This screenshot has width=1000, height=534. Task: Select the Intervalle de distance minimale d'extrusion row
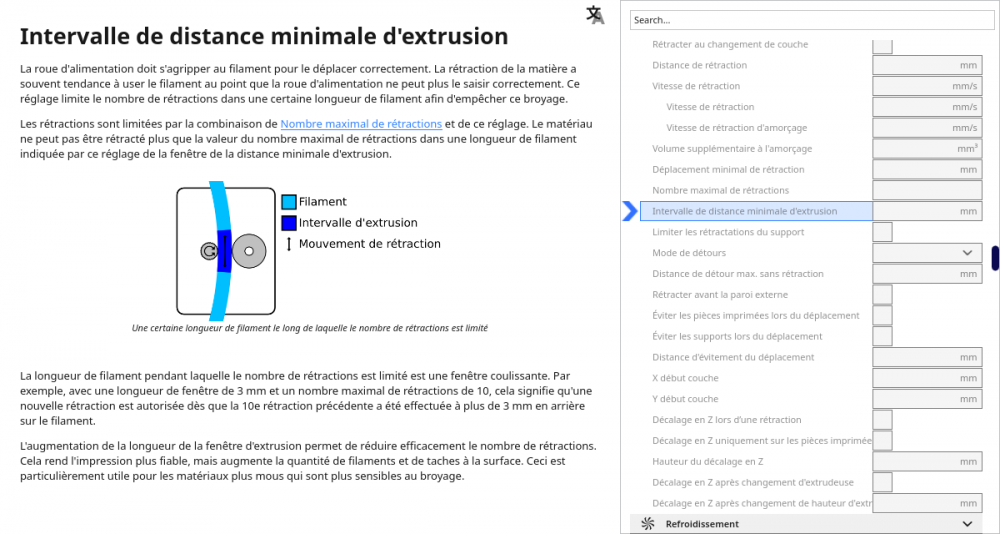point(756,211)
